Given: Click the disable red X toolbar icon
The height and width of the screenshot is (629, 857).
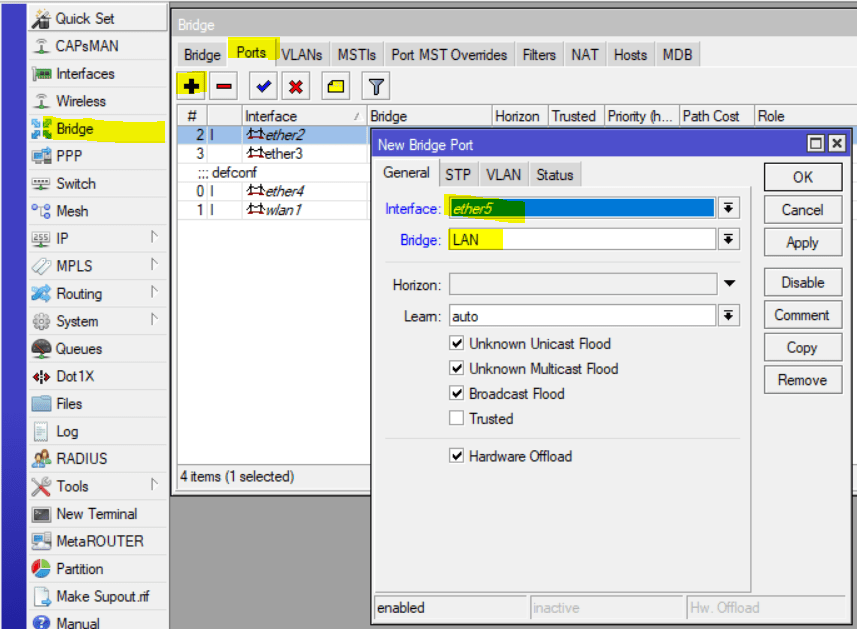Looking at the screenshot, I should [296, 86].
